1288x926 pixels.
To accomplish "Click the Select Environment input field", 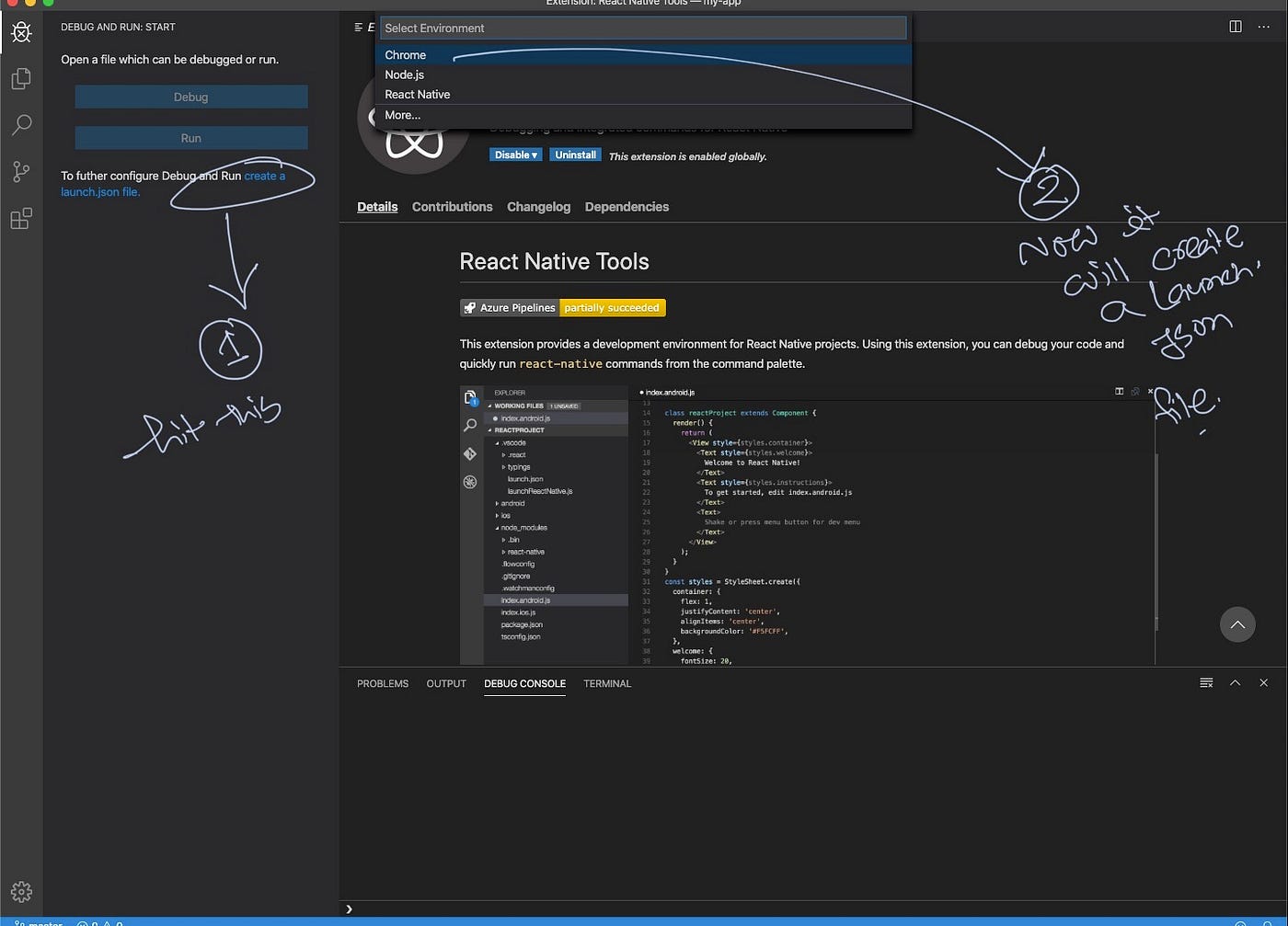I will [x=642, y=28].
